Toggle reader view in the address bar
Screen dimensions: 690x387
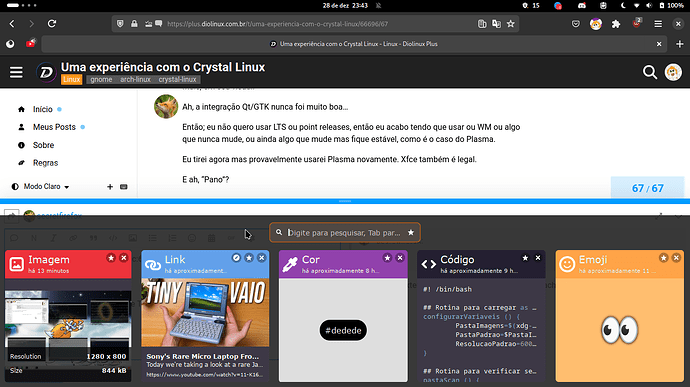[482, 24]
